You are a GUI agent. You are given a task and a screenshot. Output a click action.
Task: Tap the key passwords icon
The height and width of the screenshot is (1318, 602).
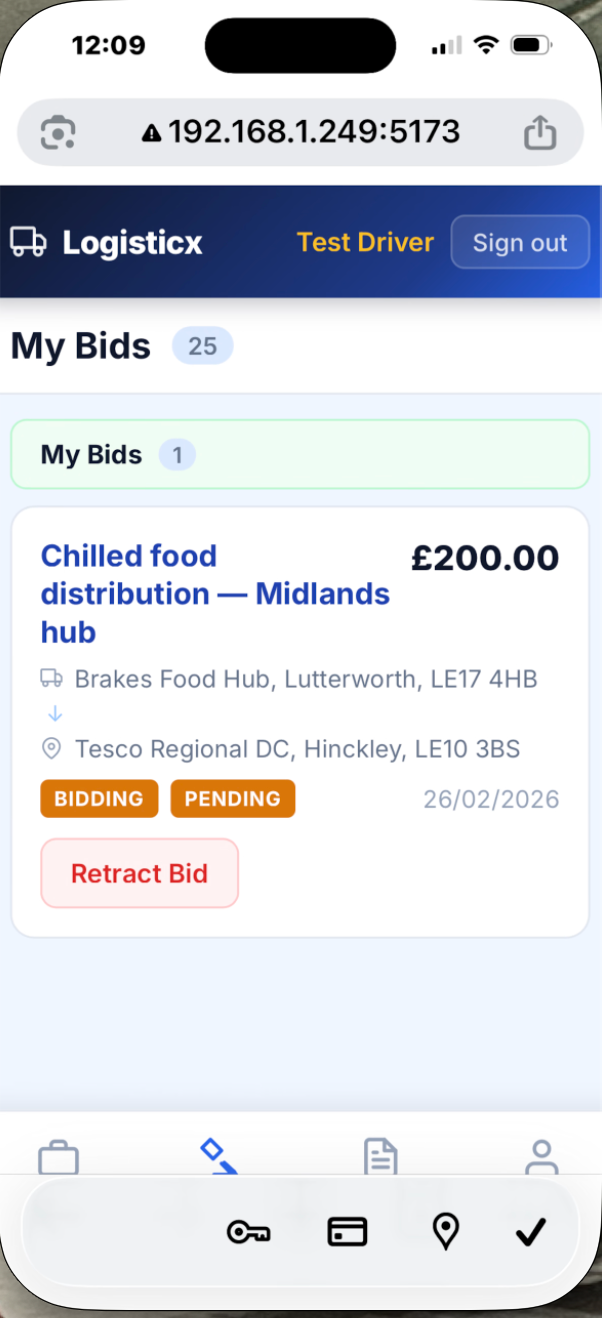(249, 1232)
